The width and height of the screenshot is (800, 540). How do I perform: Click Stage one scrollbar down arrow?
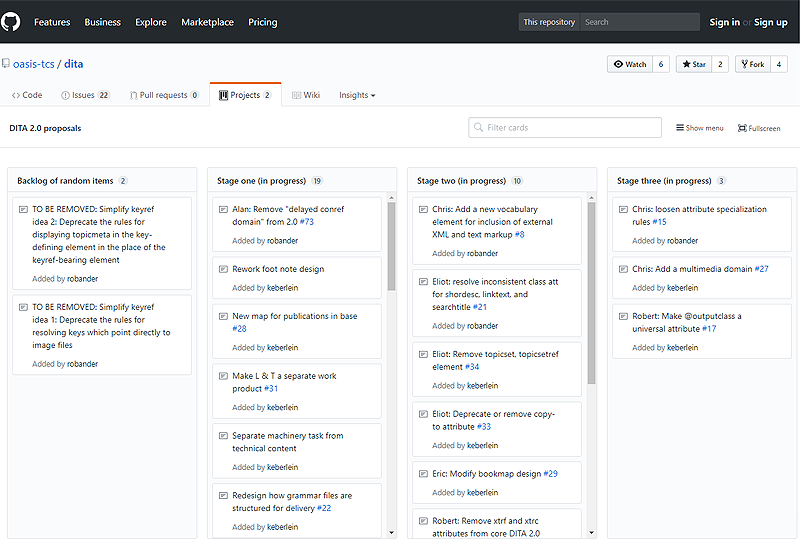[391, 533]
